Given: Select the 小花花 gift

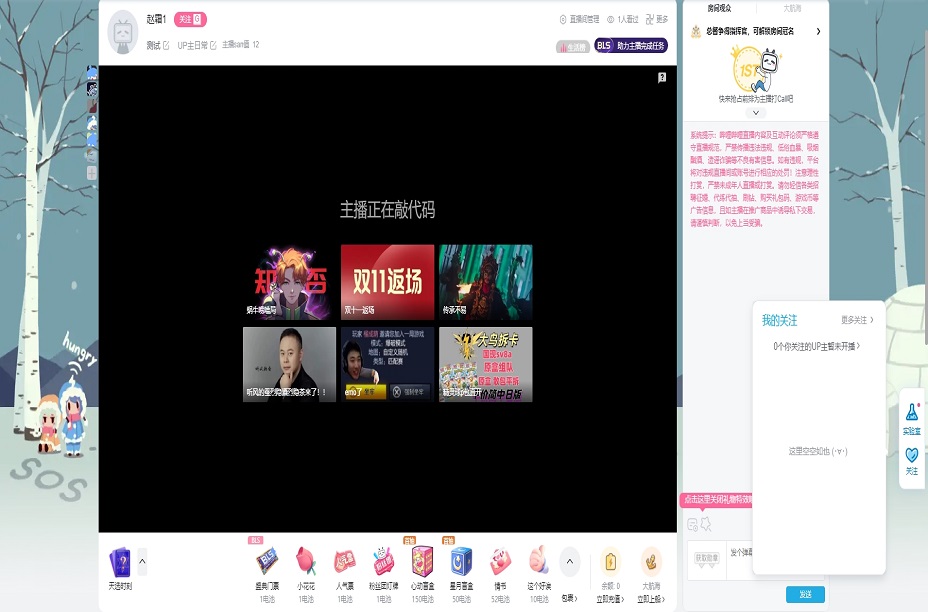Looking at the screenshot, I should click(x=306, y=573).
